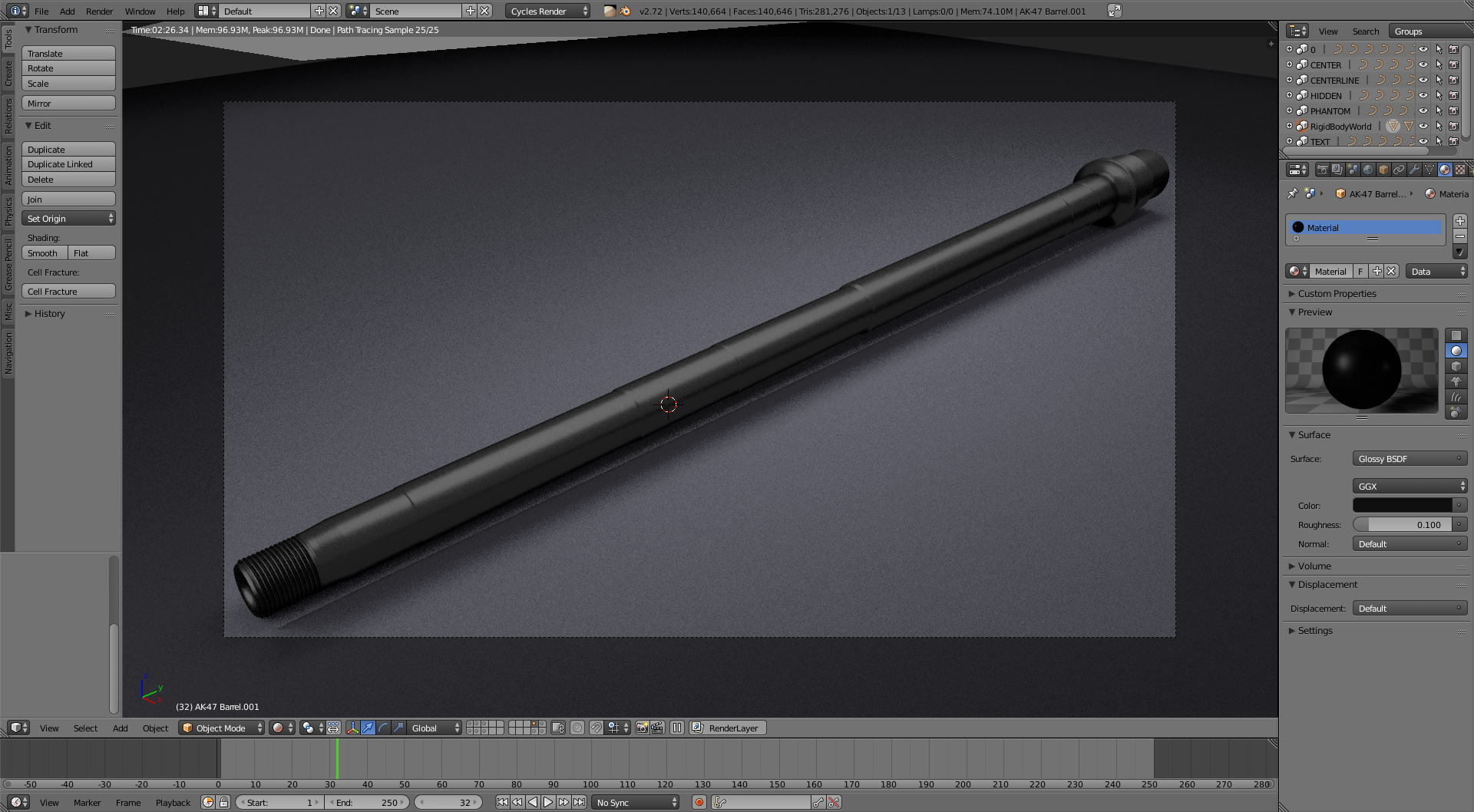Open the Global orientation dropdown
This screenshot has height=812, width=1474.
pos(435,728)
